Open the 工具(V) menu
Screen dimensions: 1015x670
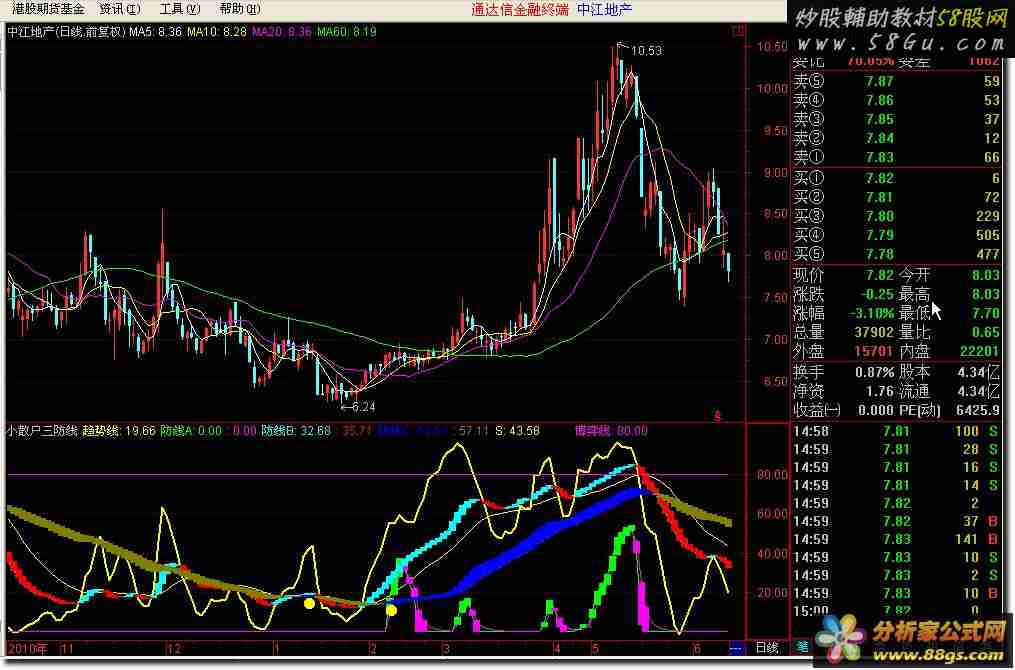click(180, 9)
